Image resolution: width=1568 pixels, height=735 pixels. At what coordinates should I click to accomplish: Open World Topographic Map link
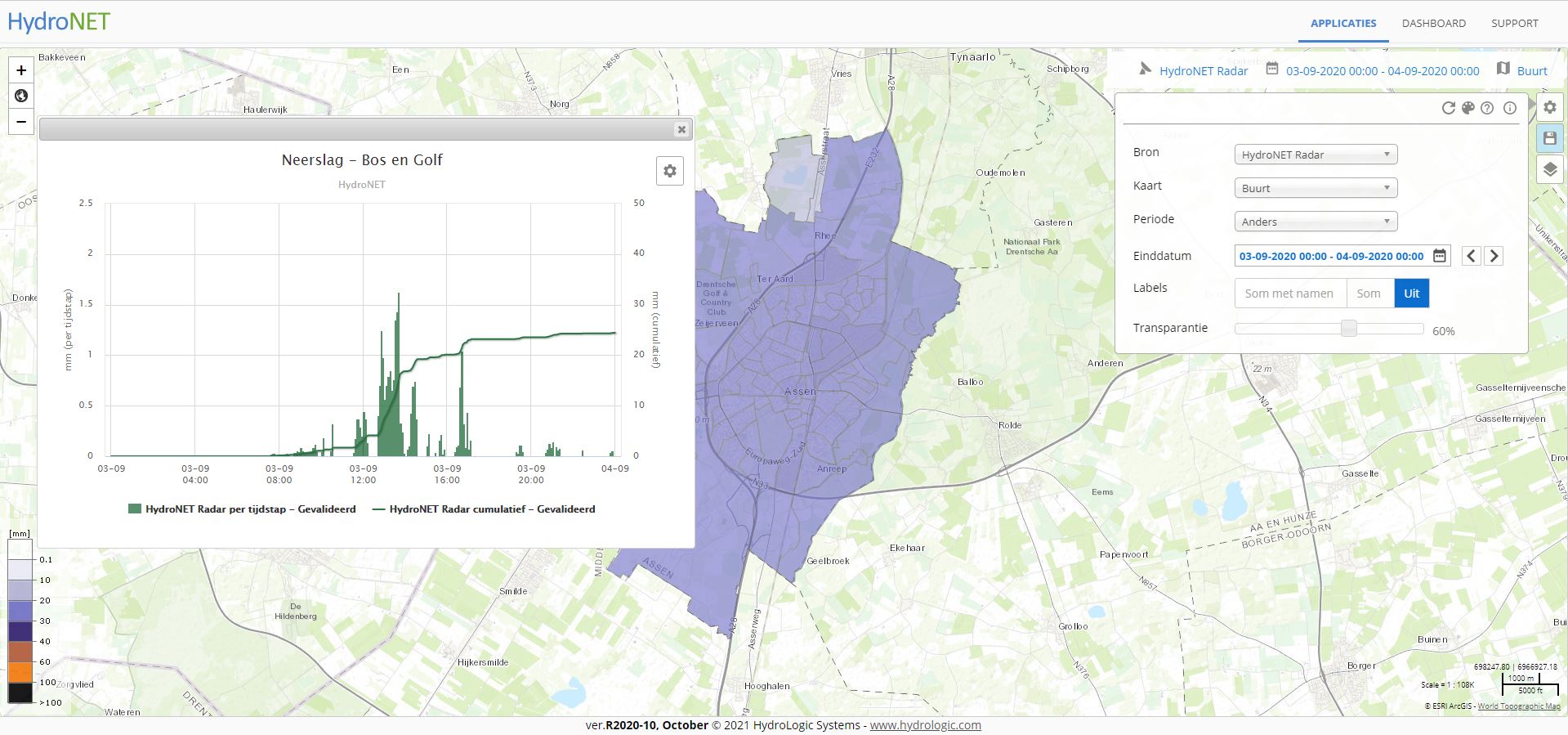point(1519,706)
